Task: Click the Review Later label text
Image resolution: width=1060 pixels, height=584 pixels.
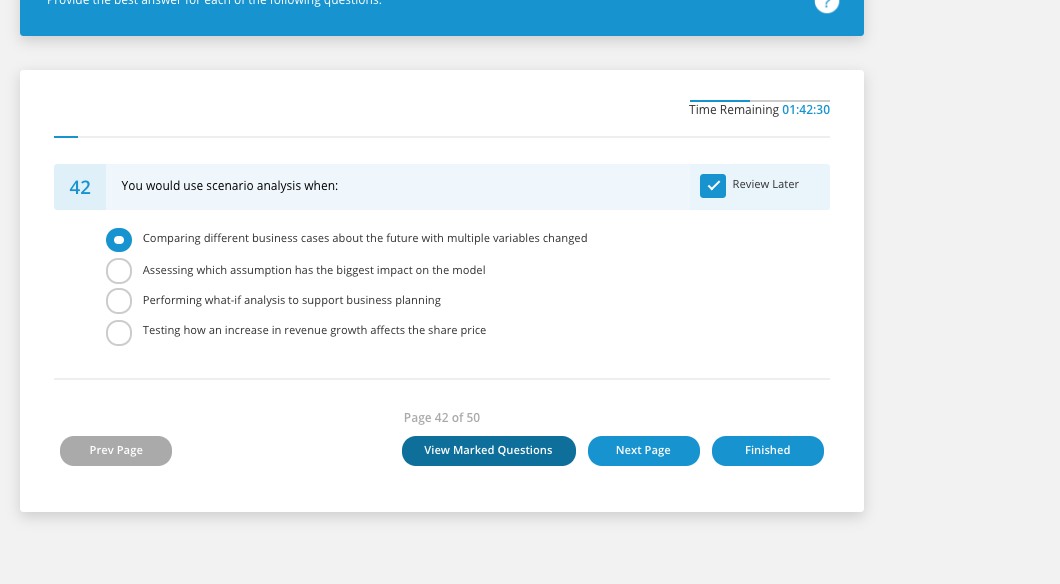Action: [765, 185]
